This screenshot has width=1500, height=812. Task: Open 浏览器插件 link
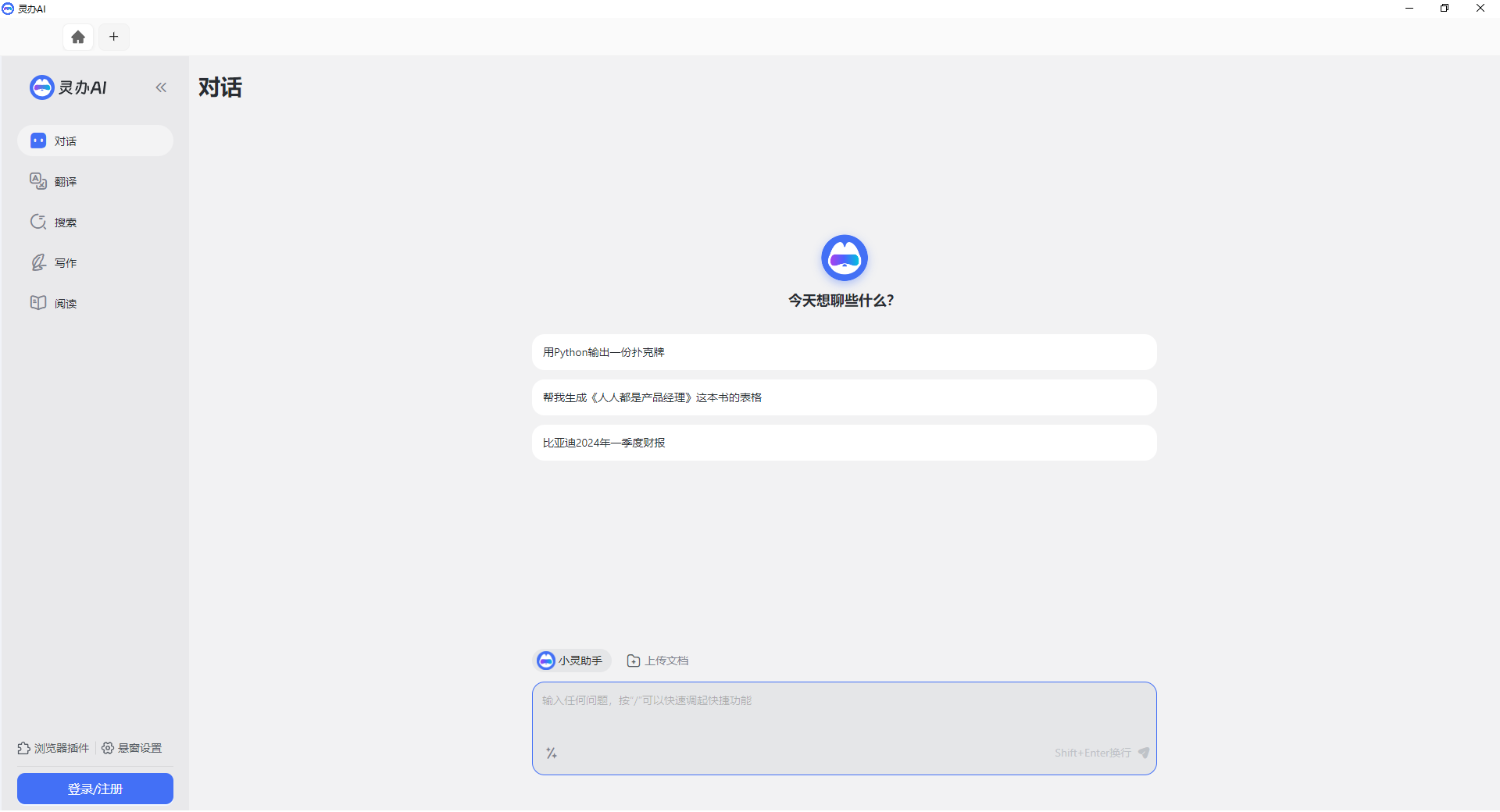[53, 748]
